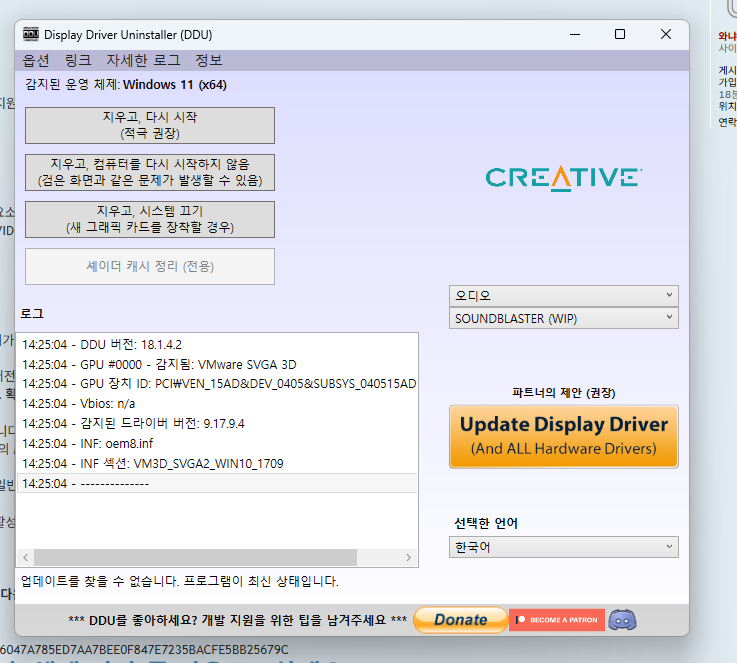Open the 한국어 language dropdown
The image size is (737, 663).
coord(564,547)
